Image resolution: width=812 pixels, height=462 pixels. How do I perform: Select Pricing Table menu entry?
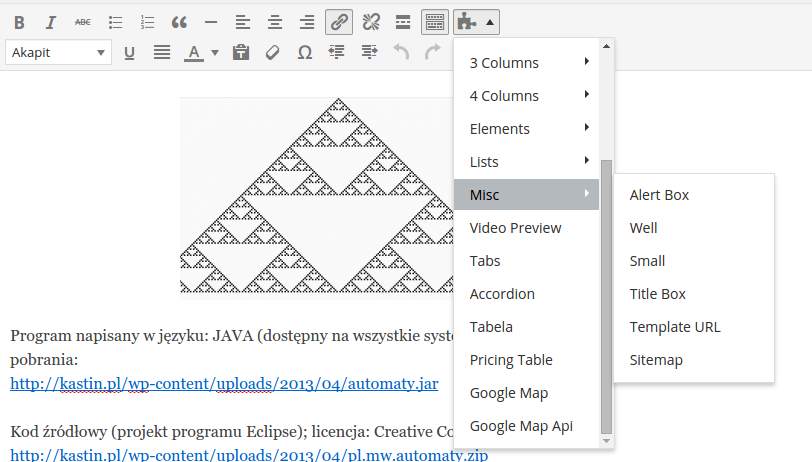point(527,360)
